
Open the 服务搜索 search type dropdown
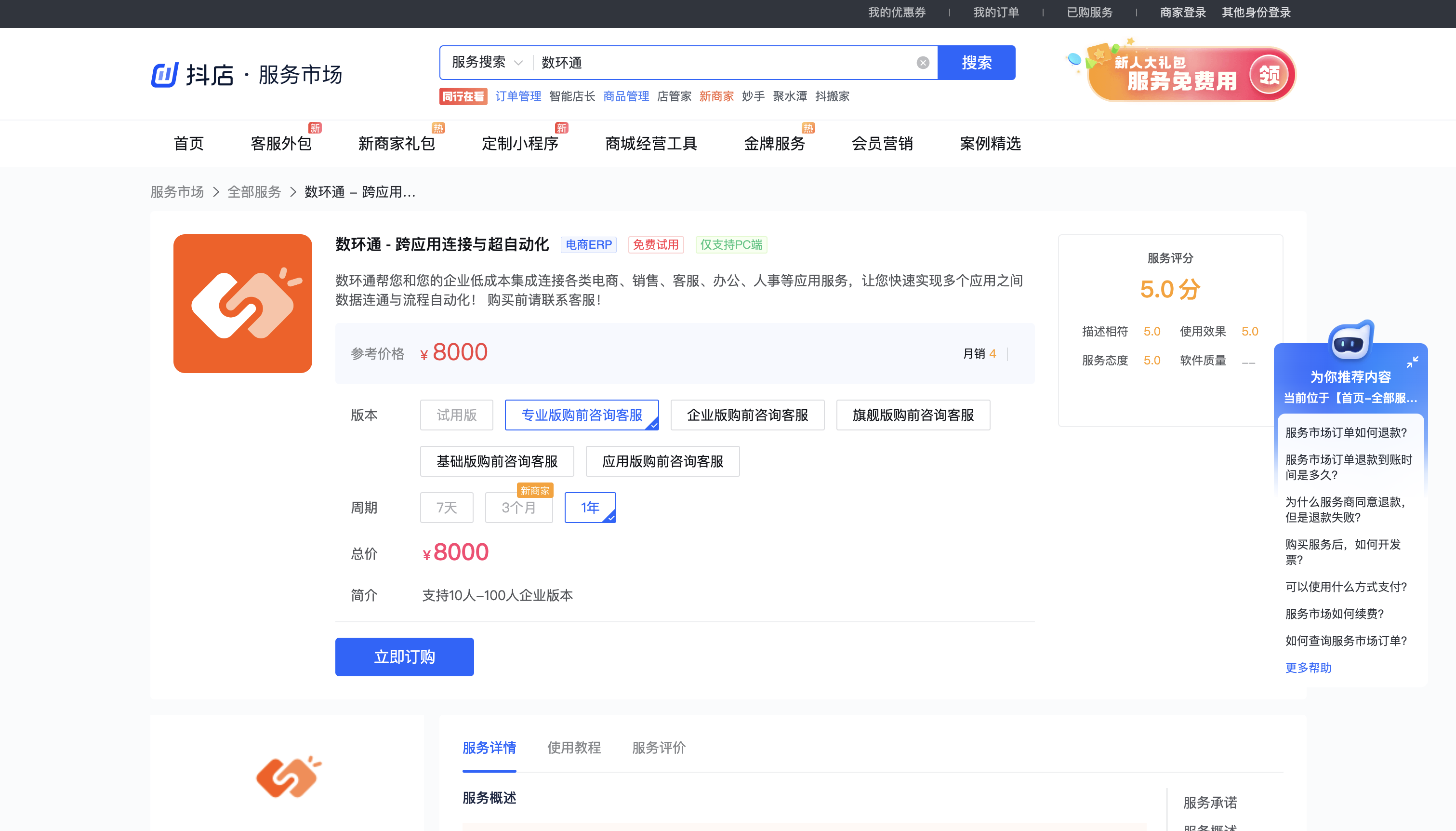487,62
